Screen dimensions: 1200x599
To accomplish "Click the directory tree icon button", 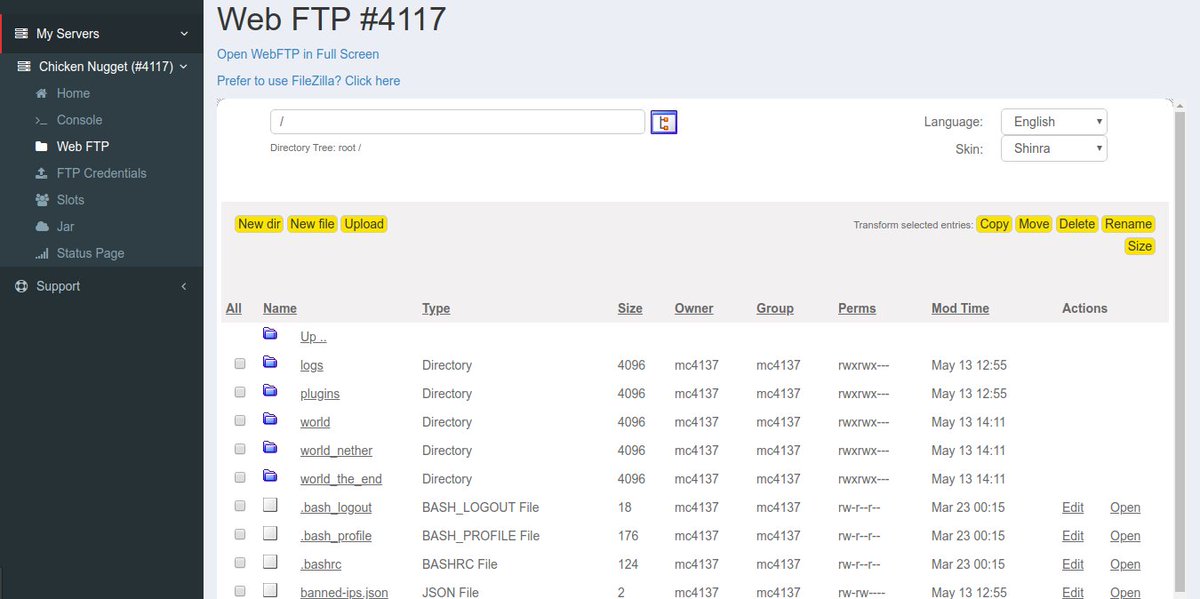I will (x=664, y=122).
